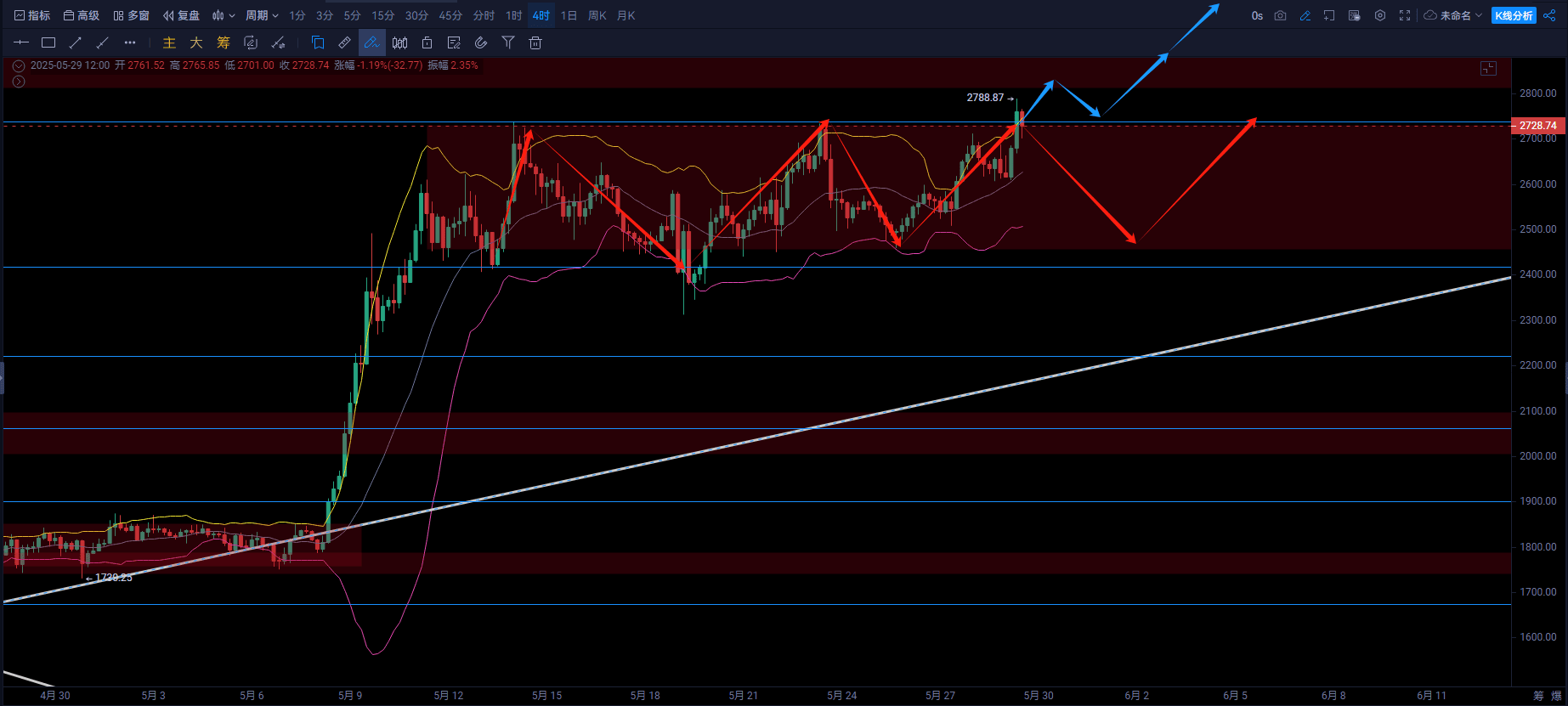Viewport: 1568px width, 706px height.
Task: Select the trend line drawing tool
Action: pyautogui.click(x=76, y=42)
